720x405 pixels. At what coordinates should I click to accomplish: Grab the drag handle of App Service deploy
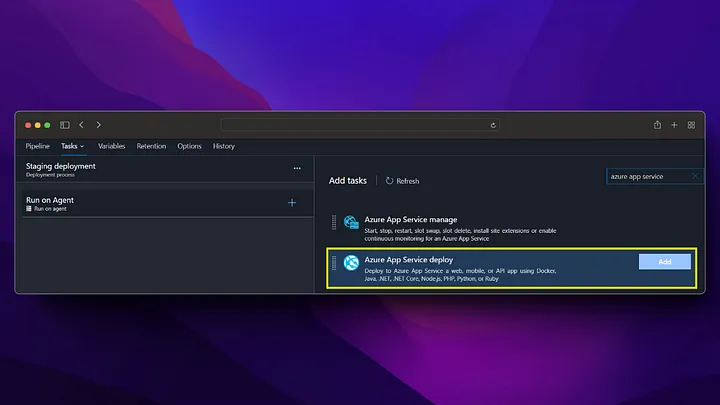[x=334, y=263]
